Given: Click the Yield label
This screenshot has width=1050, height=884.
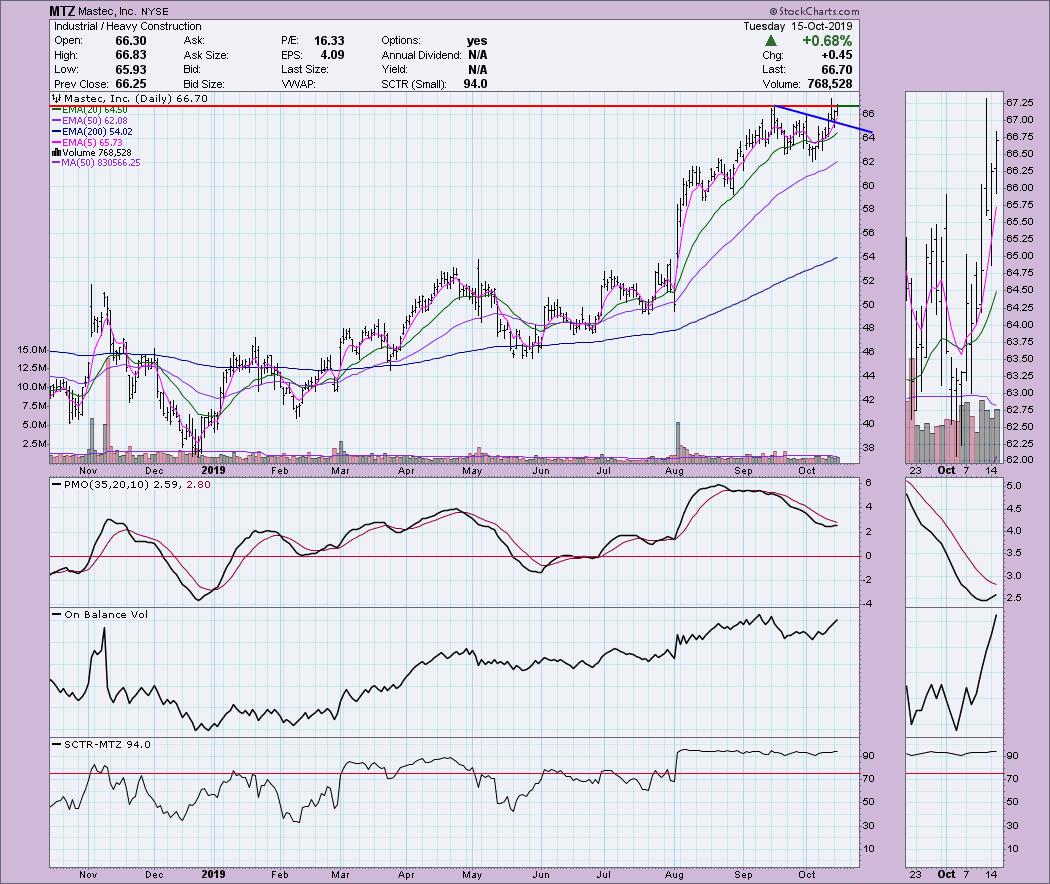Looking at the screenshot, I should 396,70.
